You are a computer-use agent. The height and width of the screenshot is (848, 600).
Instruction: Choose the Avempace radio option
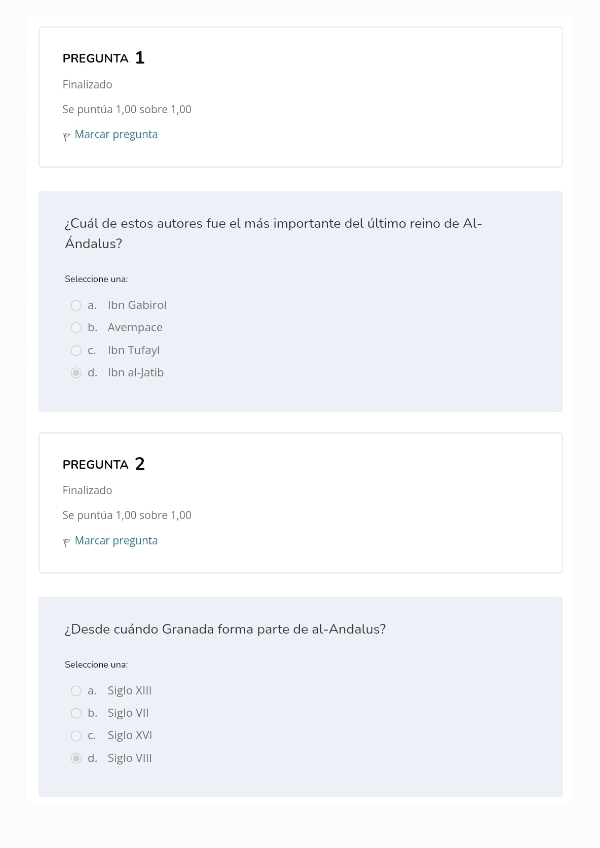click(76, 328)
